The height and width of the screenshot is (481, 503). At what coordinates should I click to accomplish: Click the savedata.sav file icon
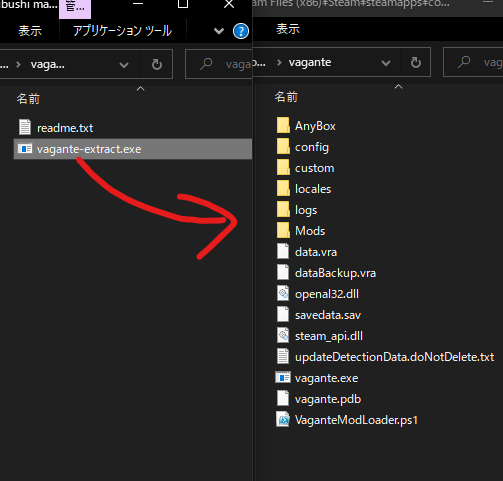[x=283, y=314]
